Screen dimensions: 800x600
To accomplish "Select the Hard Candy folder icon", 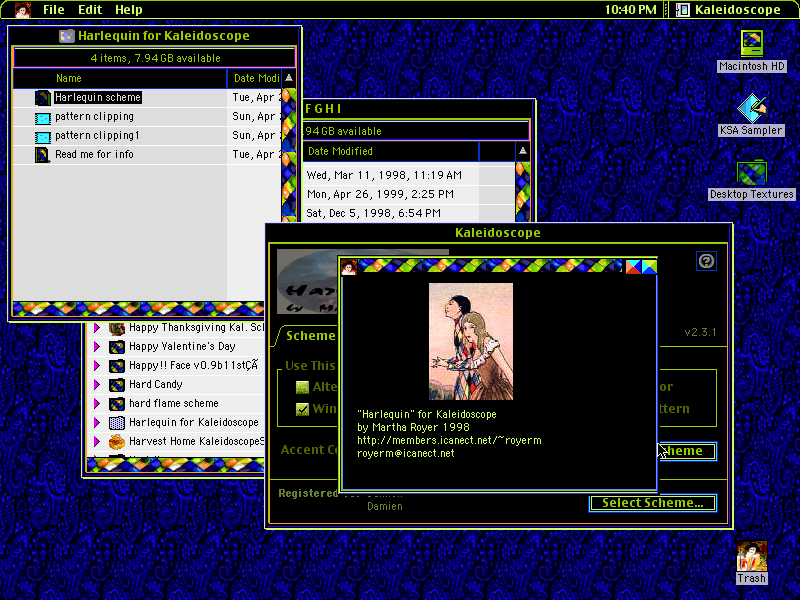I will 117,385.
